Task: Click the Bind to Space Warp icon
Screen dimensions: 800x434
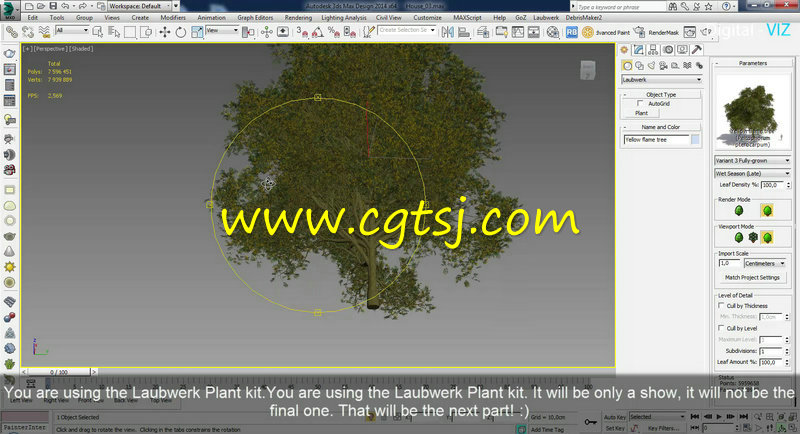Action: (x=44, y=32)
